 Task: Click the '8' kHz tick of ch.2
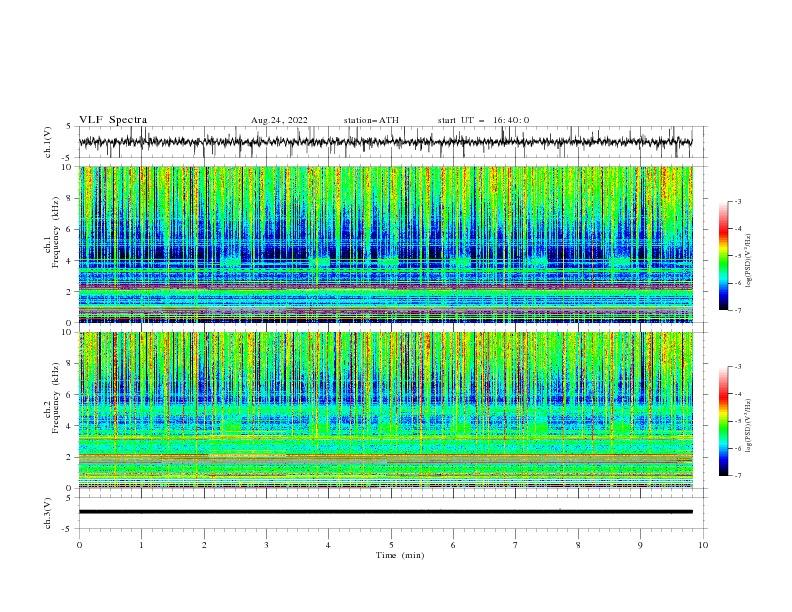(70, 364)
